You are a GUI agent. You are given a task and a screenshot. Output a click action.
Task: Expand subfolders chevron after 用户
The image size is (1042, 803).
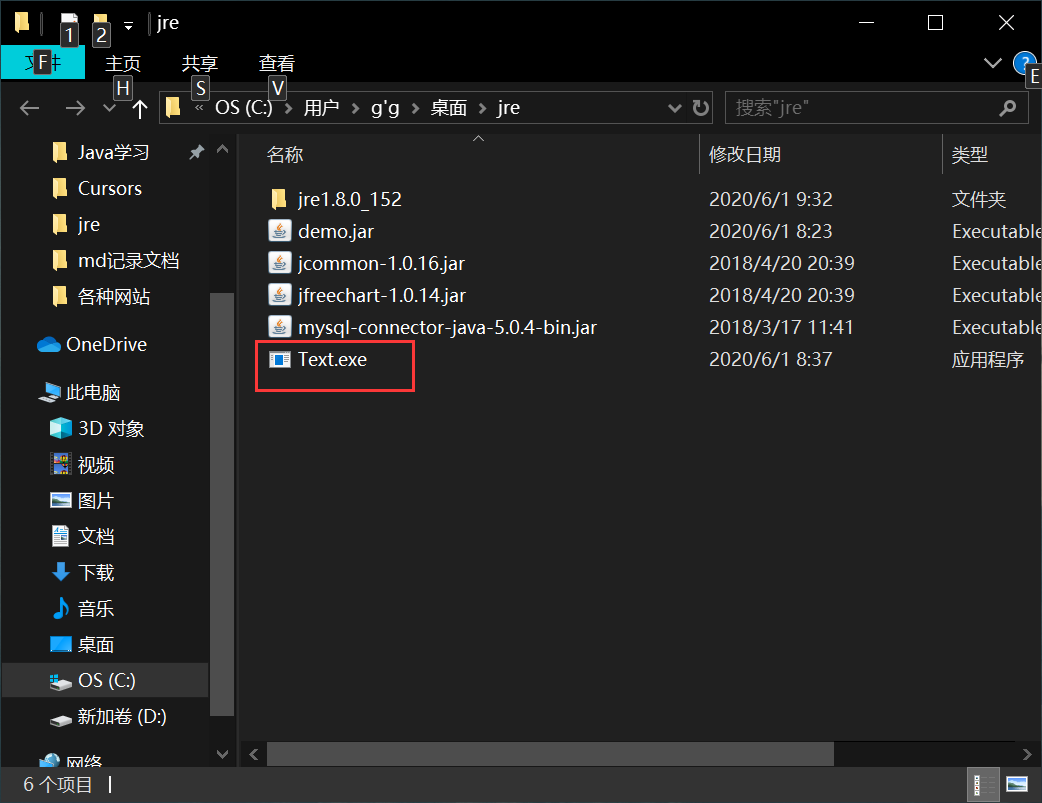point(356,108)
